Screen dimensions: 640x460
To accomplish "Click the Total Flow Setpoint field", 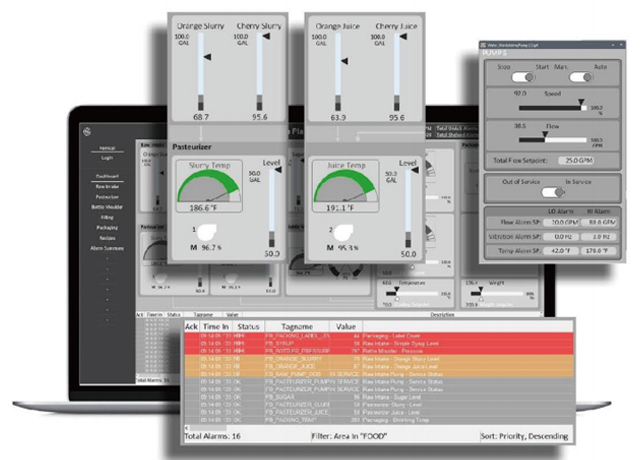I will (x=576, y=159).
